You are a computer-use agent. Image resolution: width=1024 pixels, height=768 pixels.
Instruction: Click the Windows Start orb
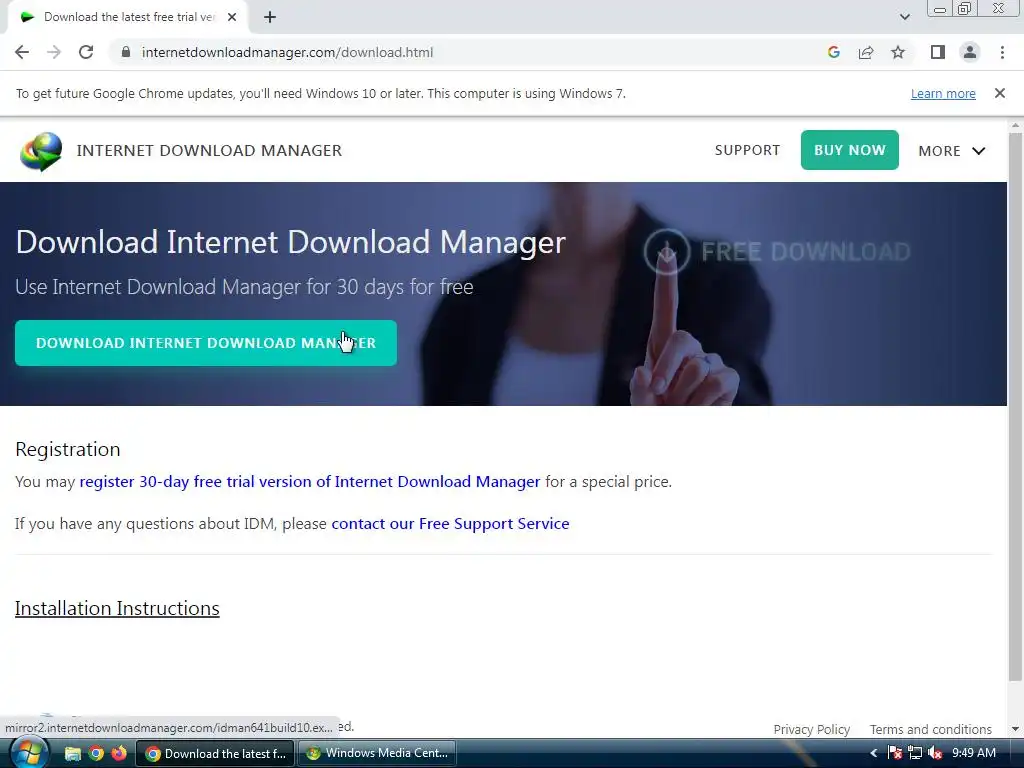28,753
